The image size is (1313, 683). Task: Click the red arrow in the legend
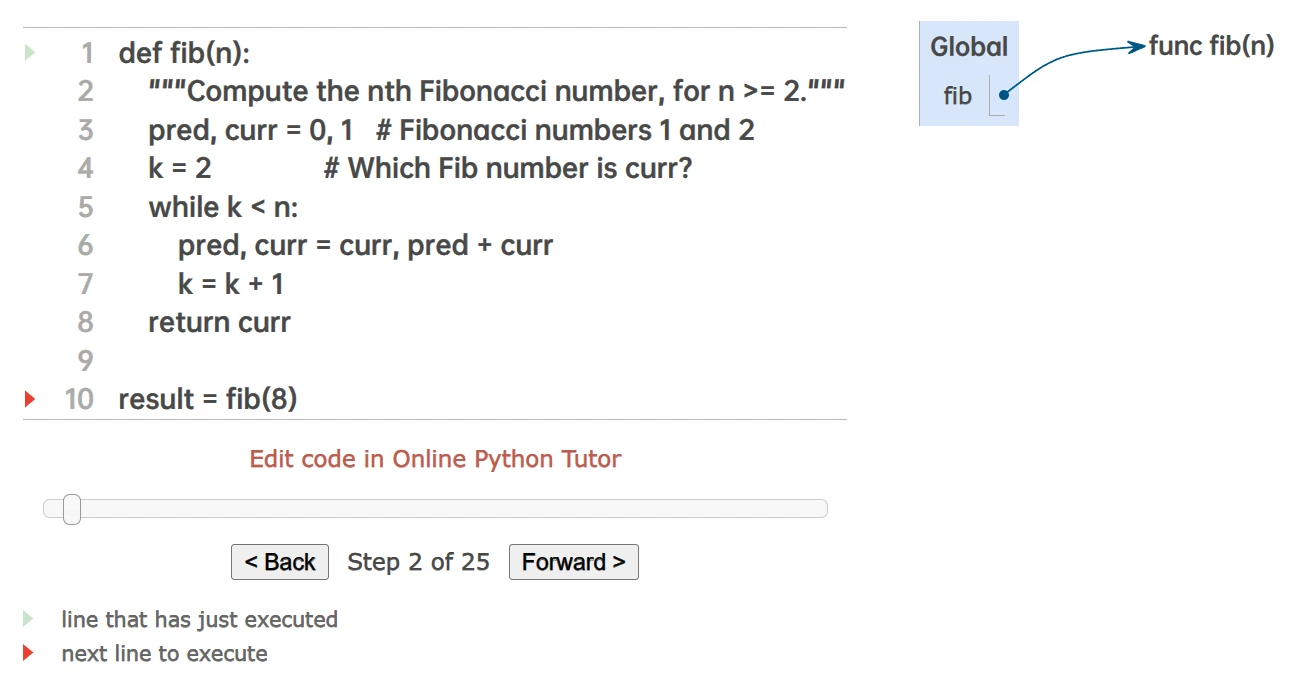(x=29, y=653)
